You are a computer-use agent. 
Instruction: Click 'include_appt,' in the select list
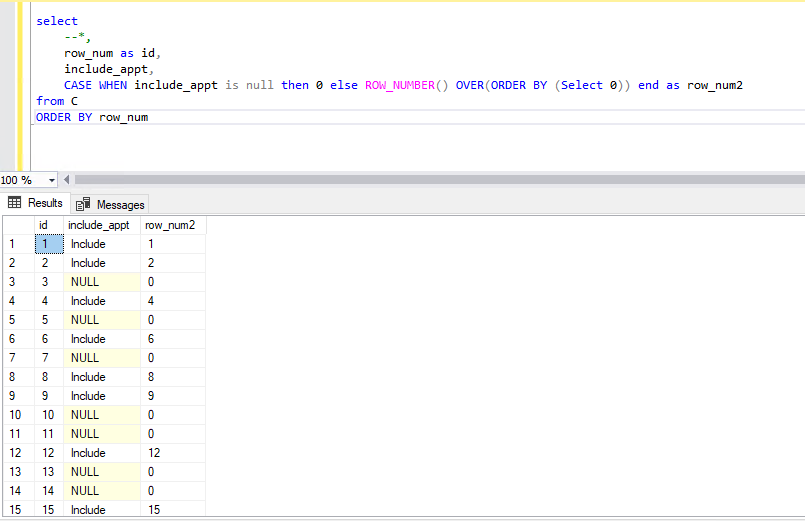point(109,69)
